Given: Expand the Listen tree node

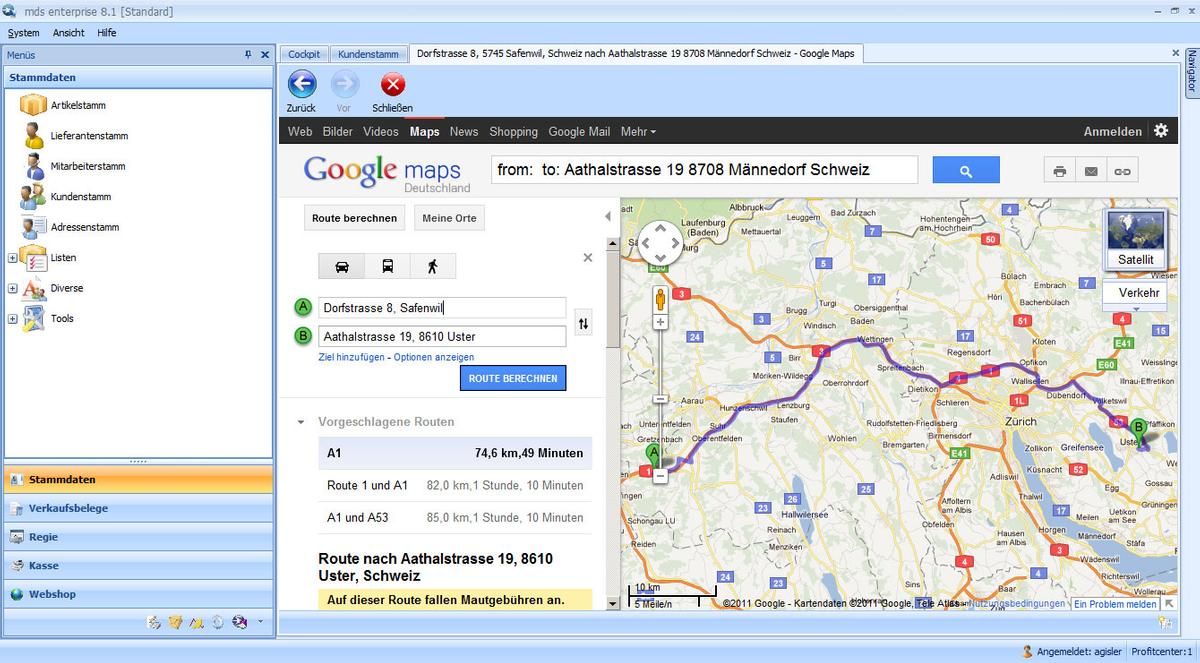Looking at the screenshot, I should point(13,258).
